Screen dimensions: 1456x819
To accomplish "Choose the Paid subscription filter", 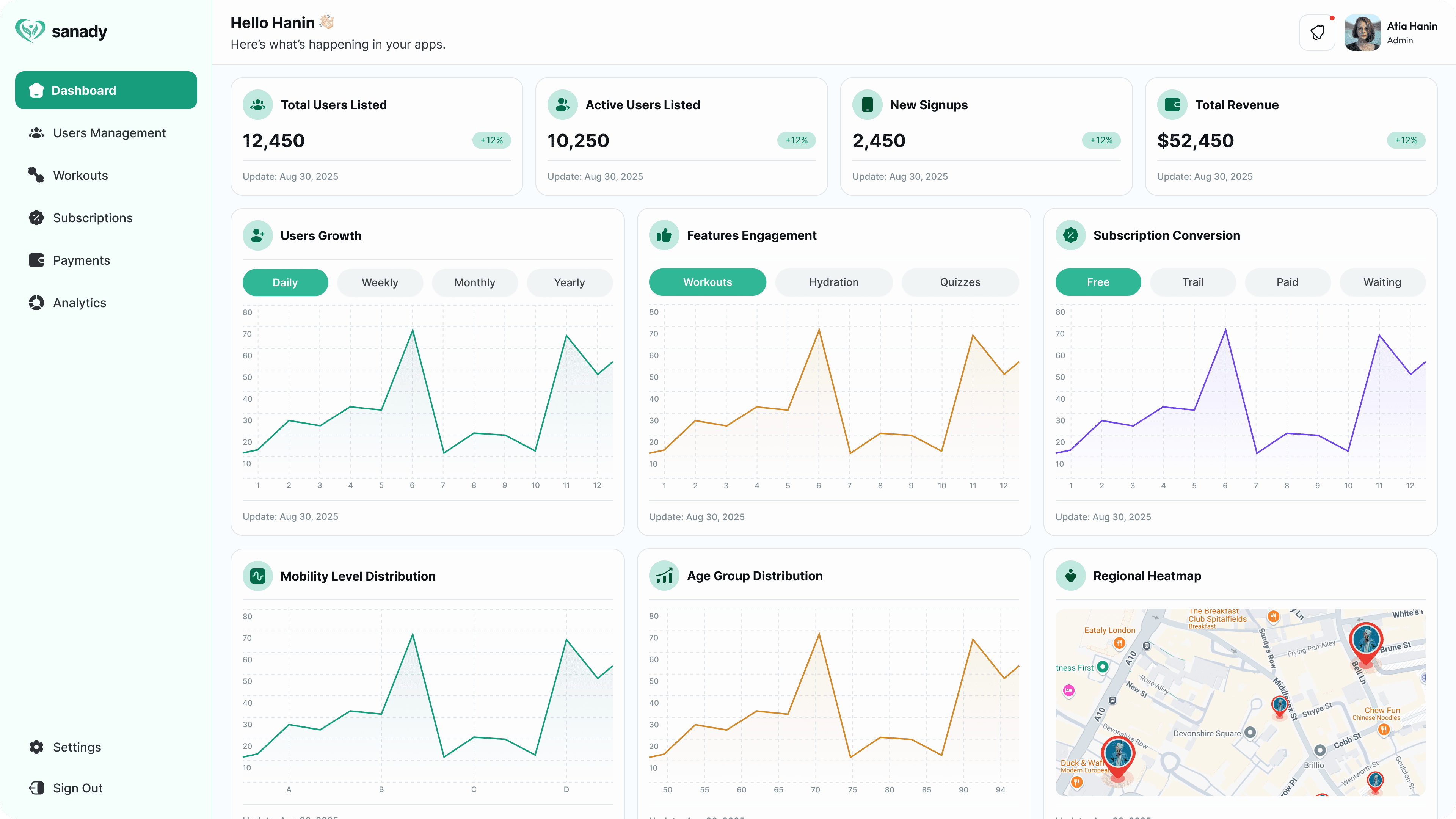I will [x=1287, y=282].
